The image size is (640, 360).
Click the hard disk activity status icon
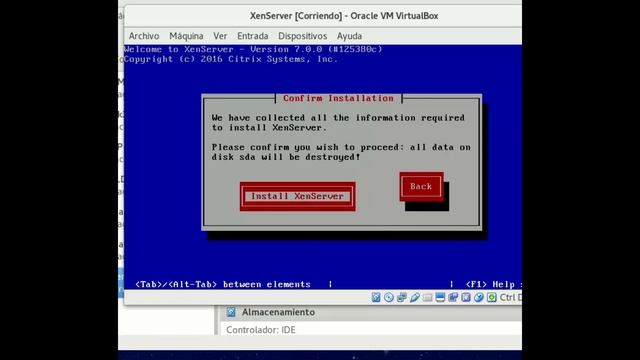tap(376, 298)
